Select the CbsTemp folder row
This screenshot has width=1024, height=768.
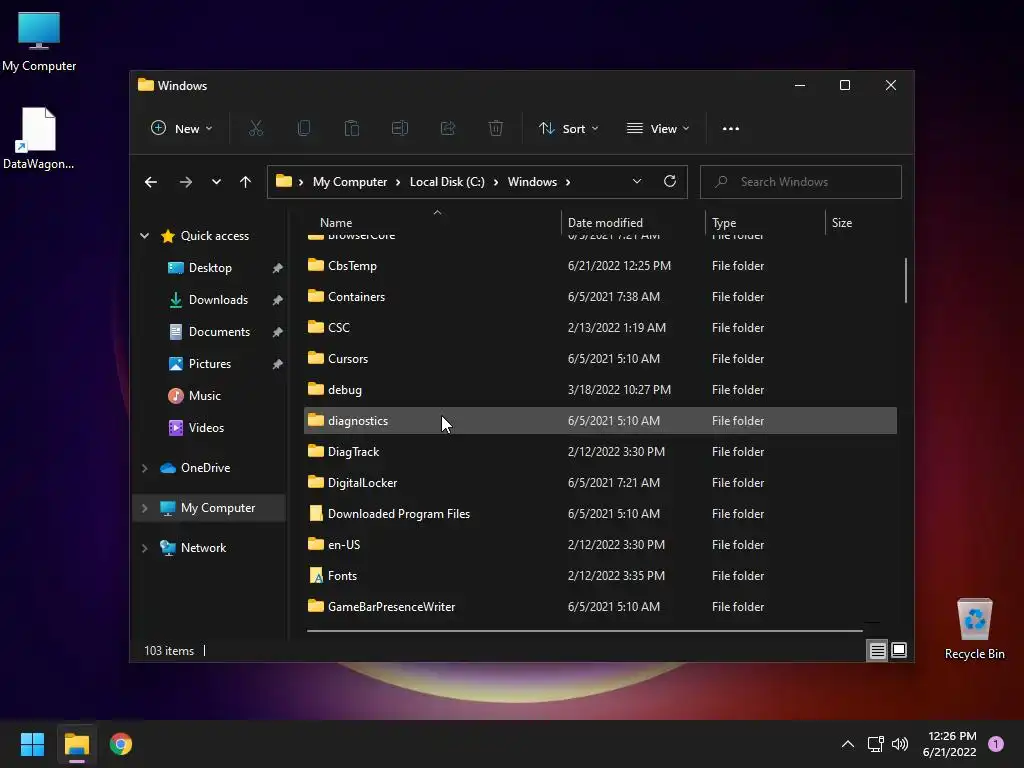(600, 266)
